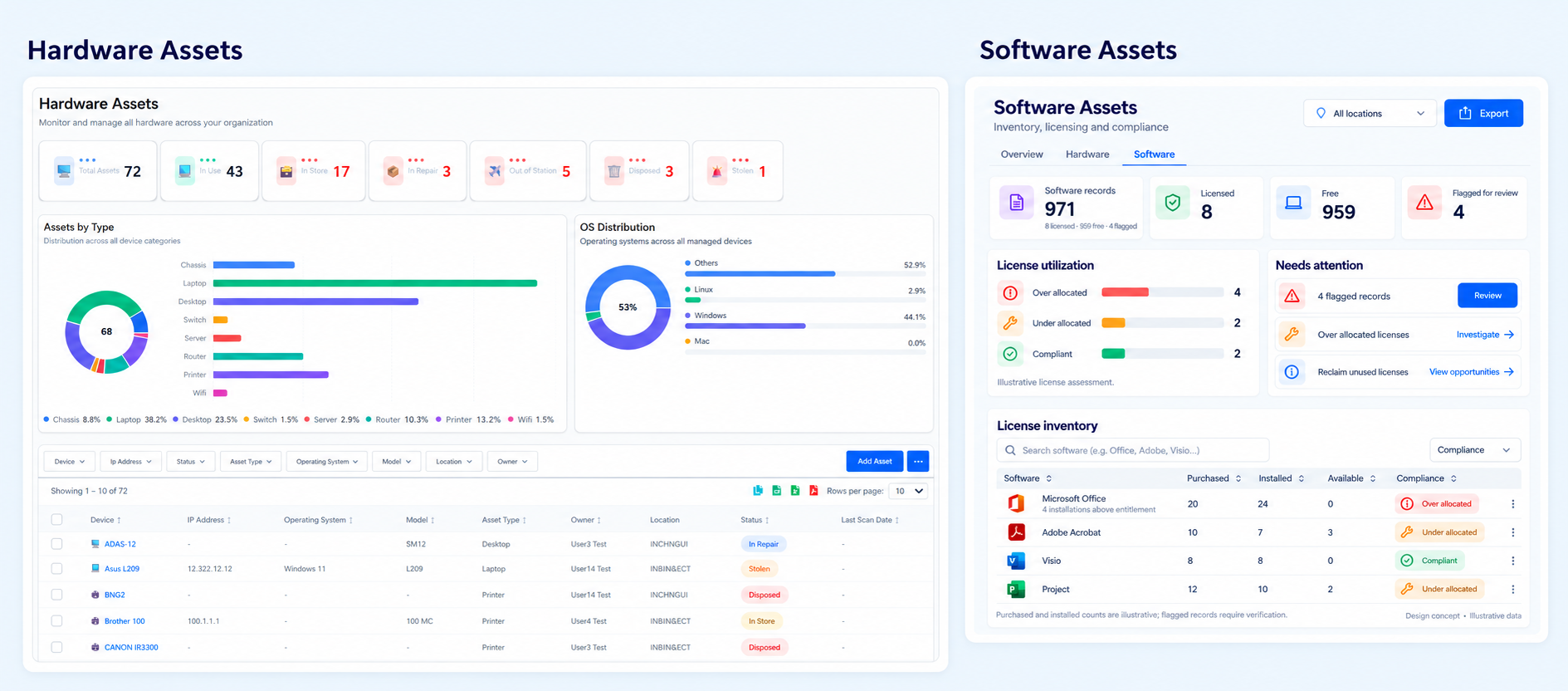Click the Search software input field
1568x691 pixels.
1133,450
